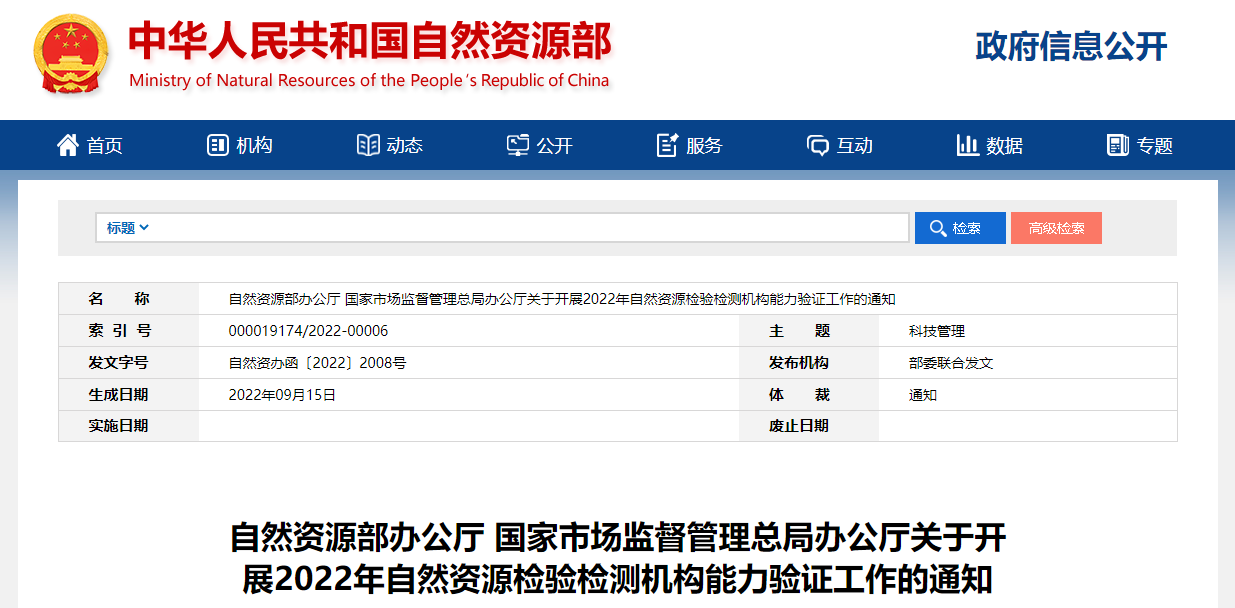Click the 政府信息公开 header link
The height and width of the screenshot is (608, 1235).
pyautogui.click(x=1071, y=46)
